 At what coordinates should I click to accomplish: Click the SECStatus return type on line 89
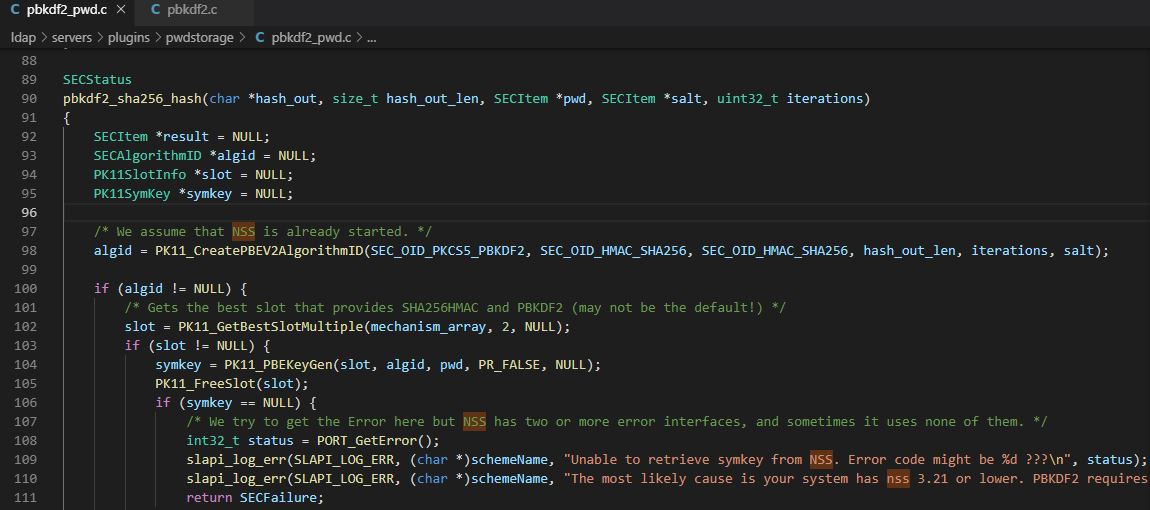click(x=98, y=80)
